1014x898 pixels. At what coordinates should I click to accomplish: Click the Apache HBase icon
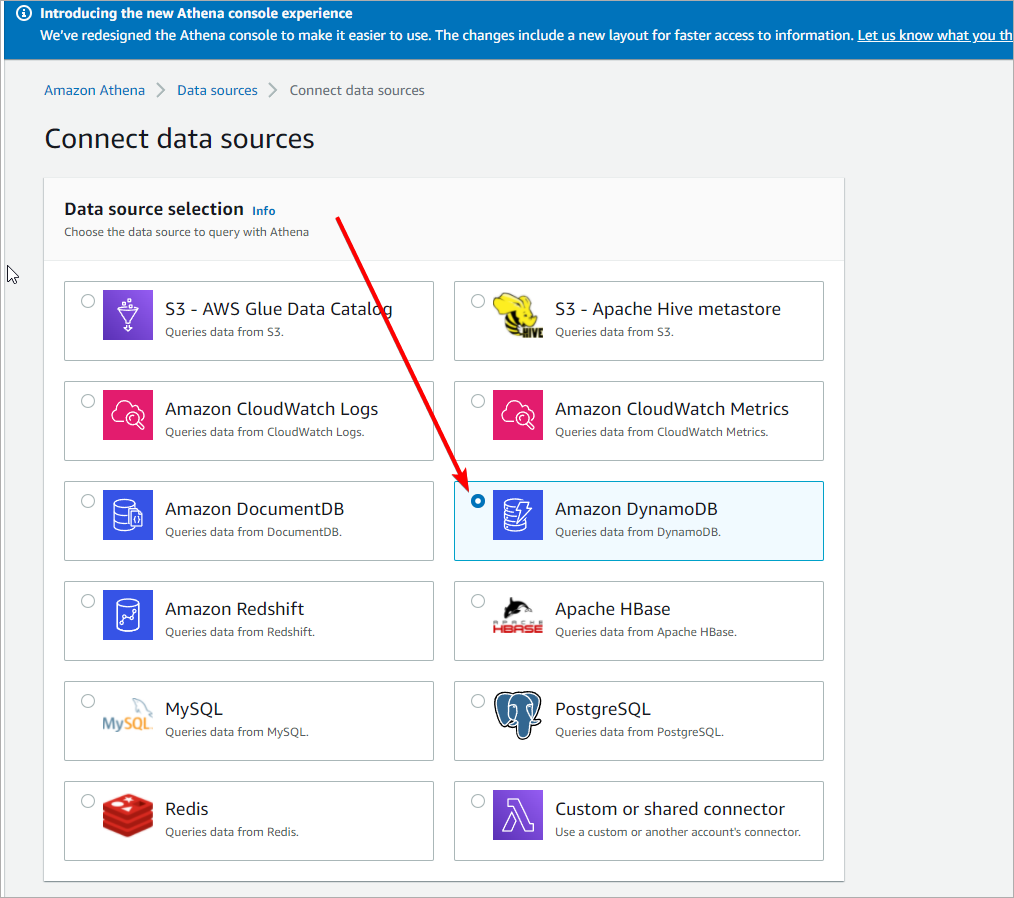[x=517, y=614]
